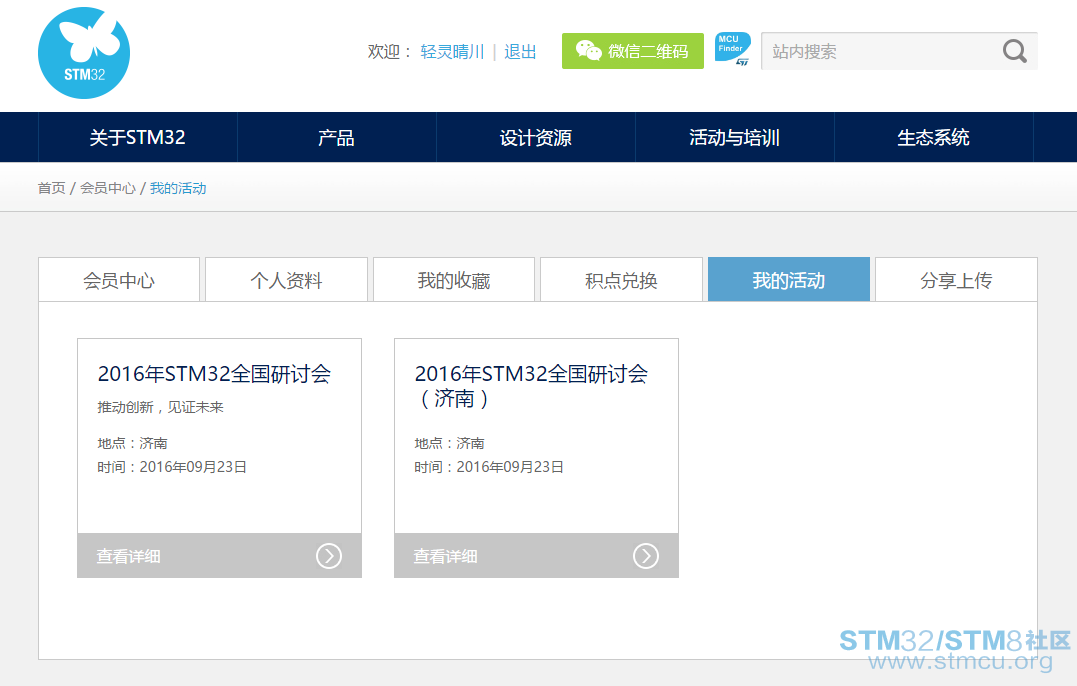Switch to the 会员中心 tab
Viewport: 1077px width, 686px height.
tap(119, 279)
